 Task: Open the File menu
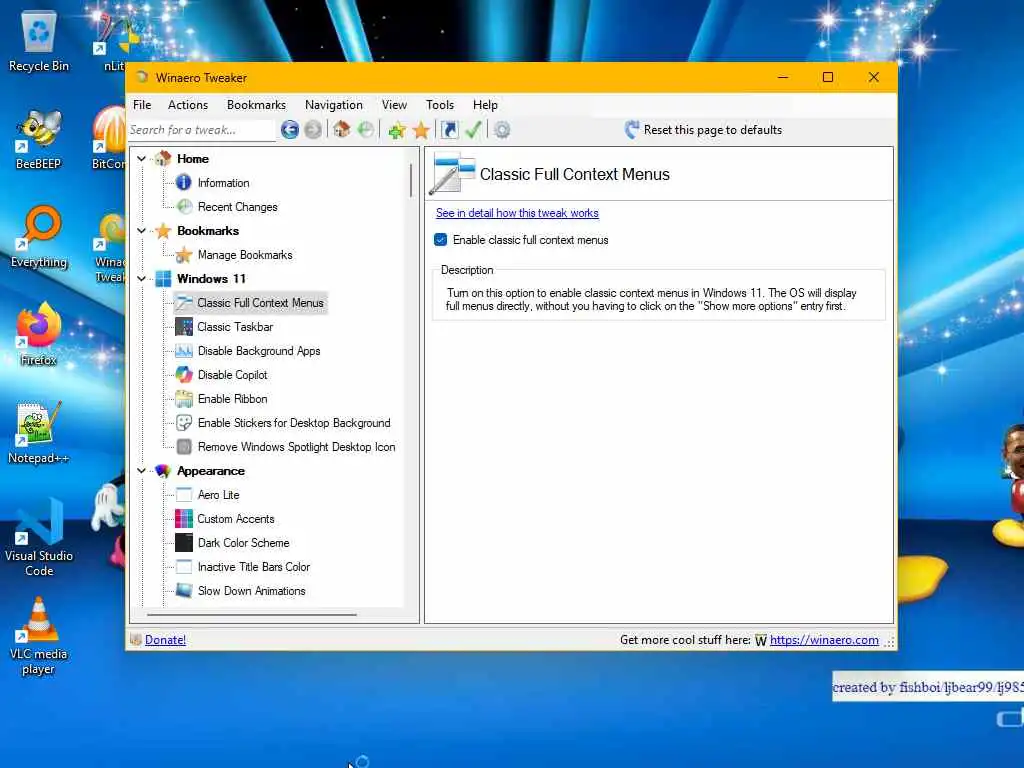(142, 105)
